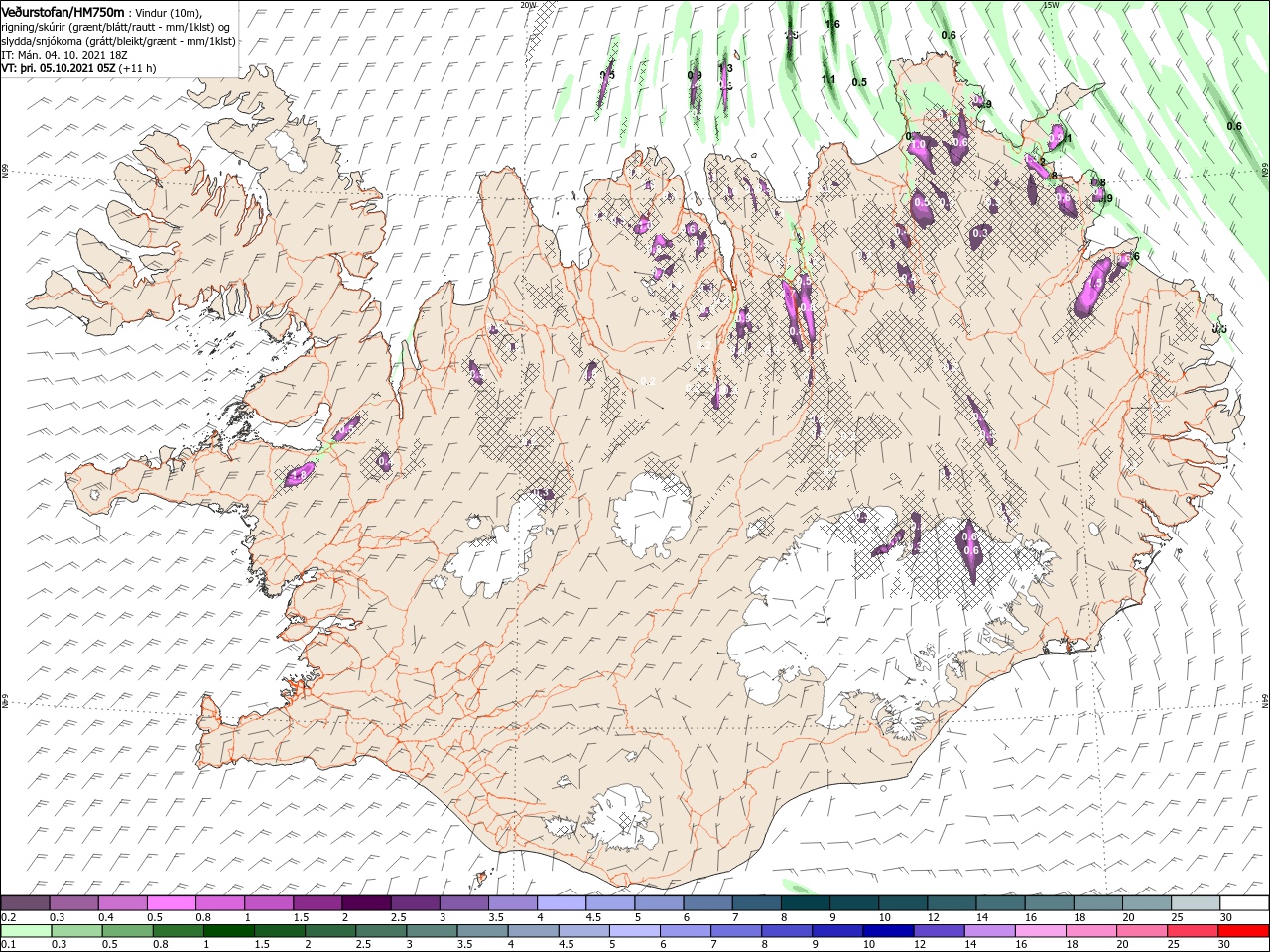Click the "IT: Mán. 04. 10. 2021 18Z" line
The height and width of the screenshot is (952, 1270).
(66, 55)
